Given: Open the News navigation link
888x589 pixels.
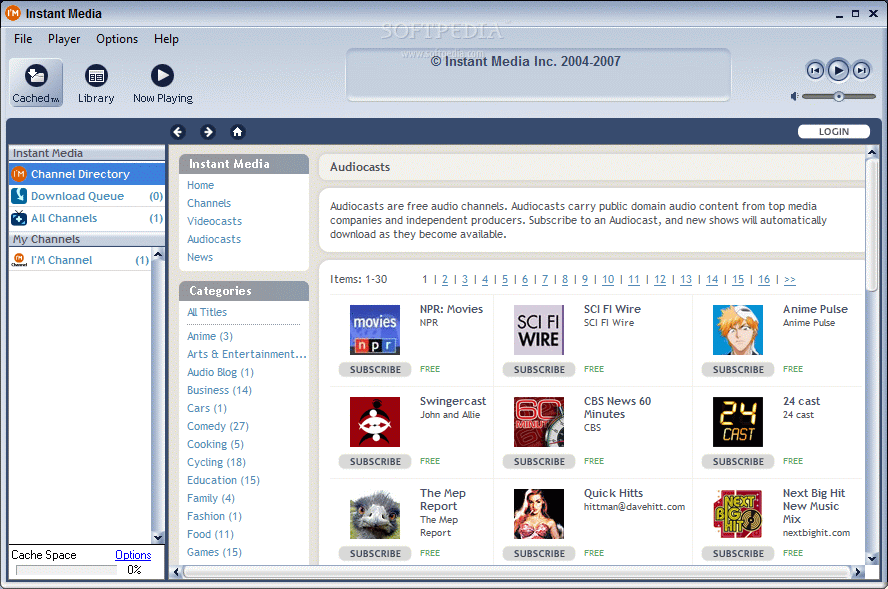Looking at the screenshot, I should pyautogui.click(x=200, y=257).
